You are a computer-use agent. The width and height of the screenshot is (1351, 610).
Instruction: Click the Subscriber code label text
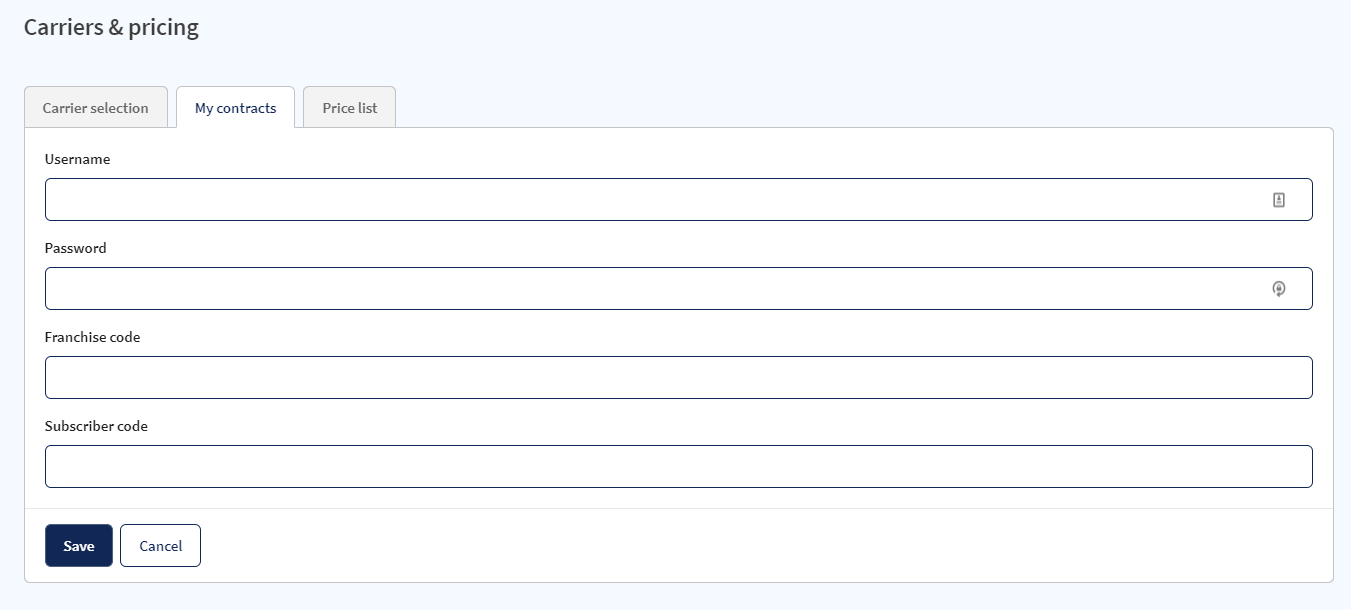point(96,426)
